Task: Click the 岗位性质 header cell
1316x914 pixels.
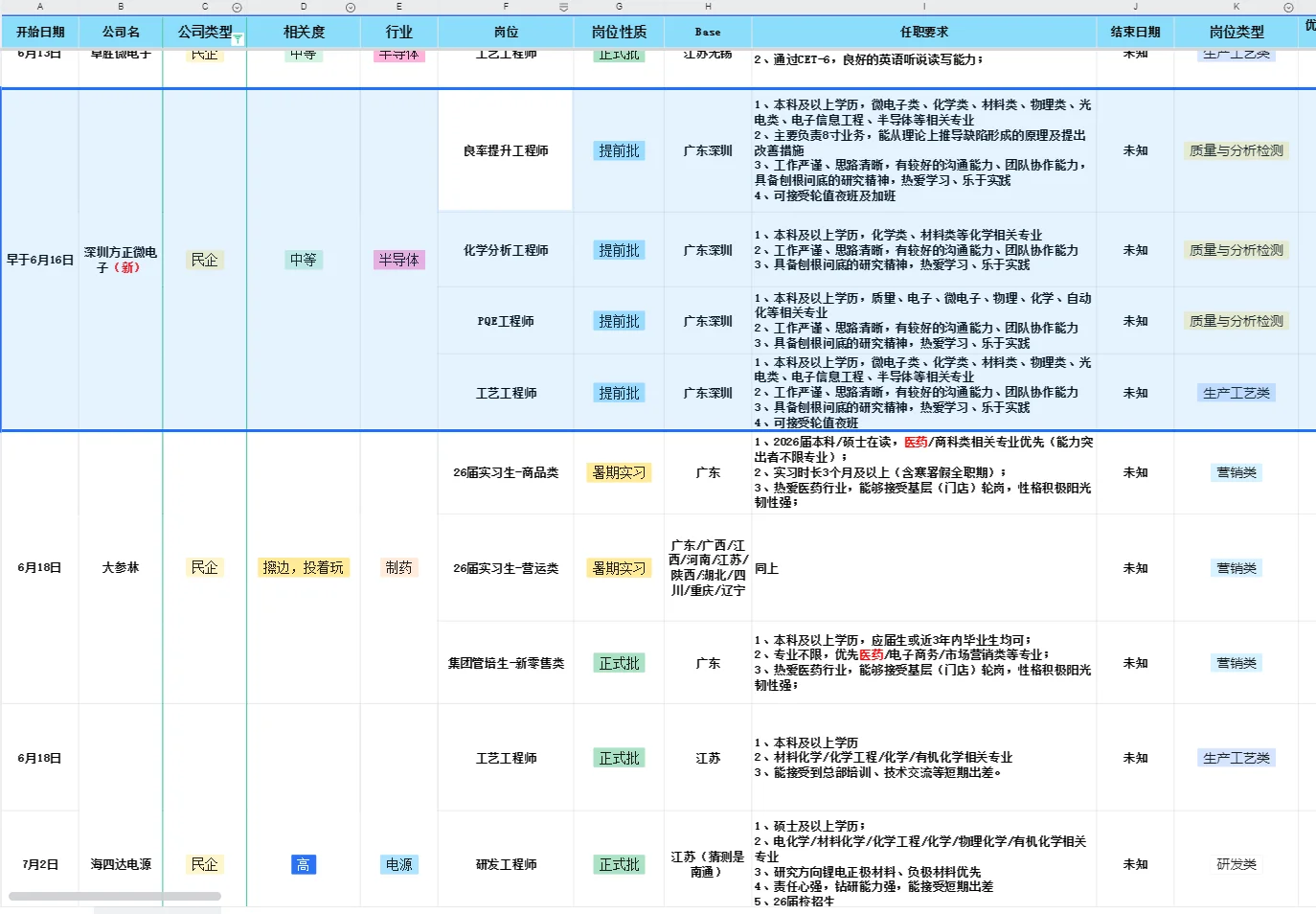Action: pos(619,32)
